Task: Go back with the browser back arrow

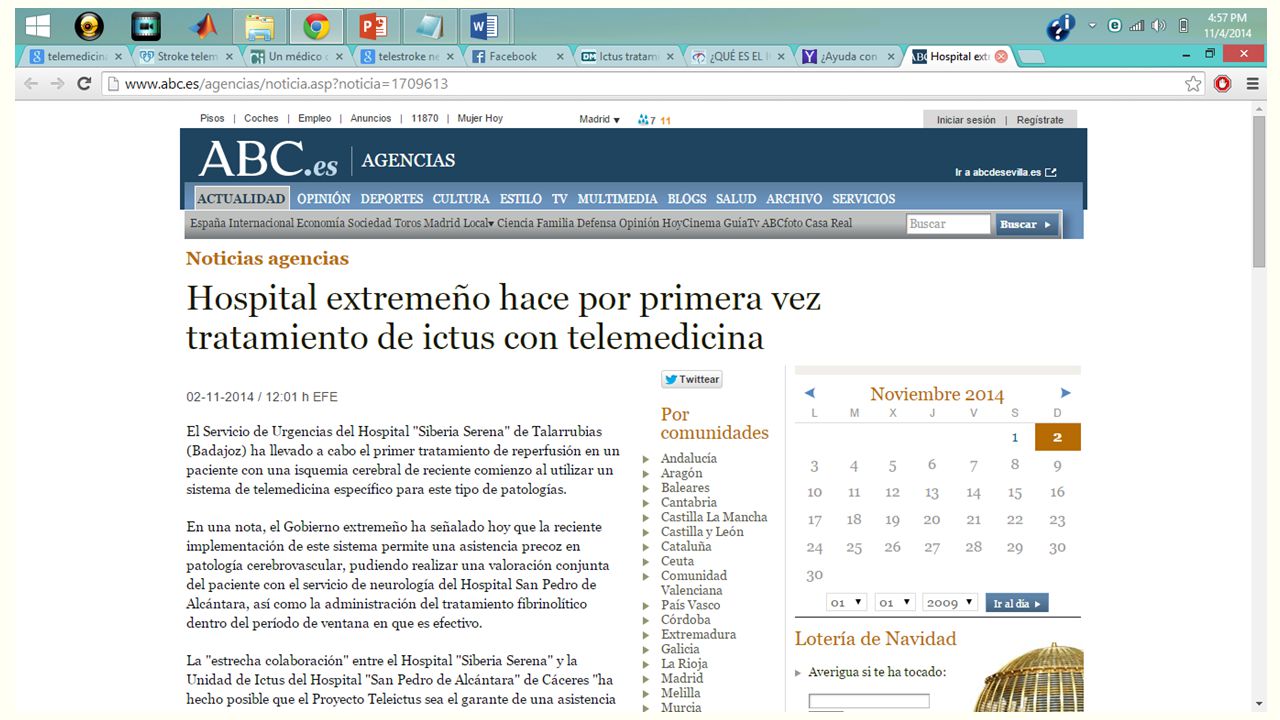Action: point(31,84)
